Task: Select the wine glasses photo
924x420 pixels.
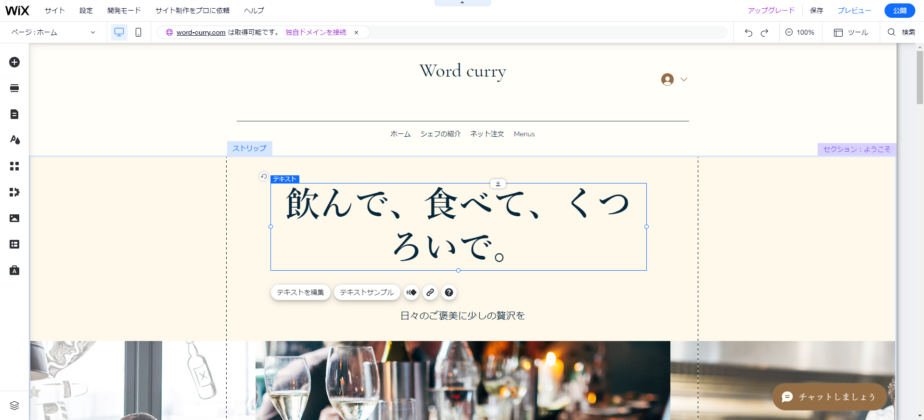Action: 463,381
